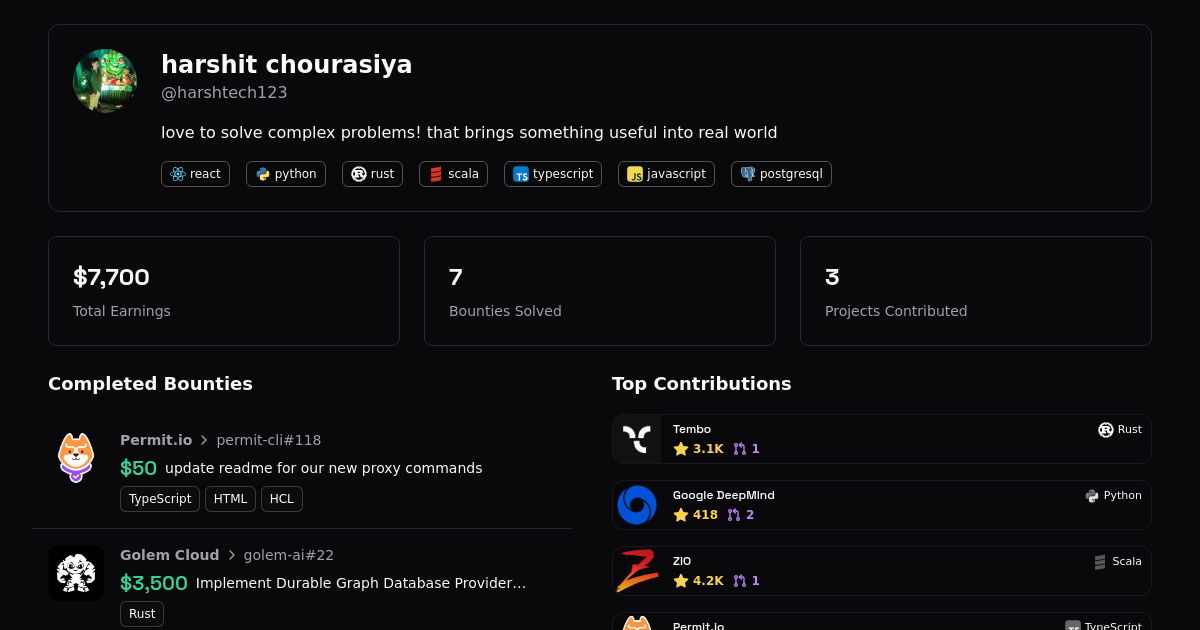Click the React logo icon in skills
The width and height of the screenshot is (1200, 630).
pos(178,174)
